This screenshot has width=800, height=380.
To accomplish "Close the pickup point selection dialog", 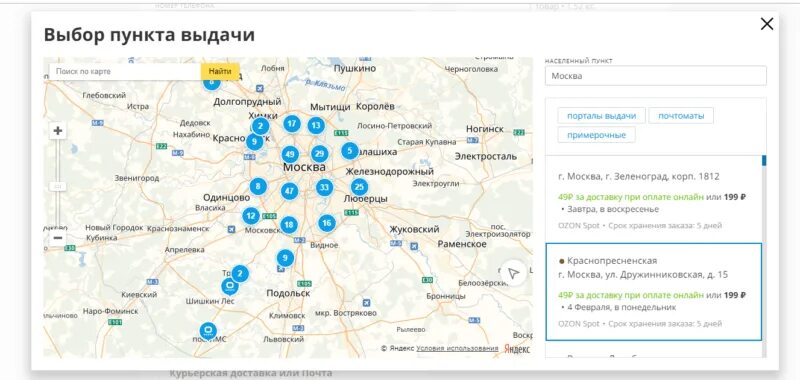I will [x=767, y=24].
